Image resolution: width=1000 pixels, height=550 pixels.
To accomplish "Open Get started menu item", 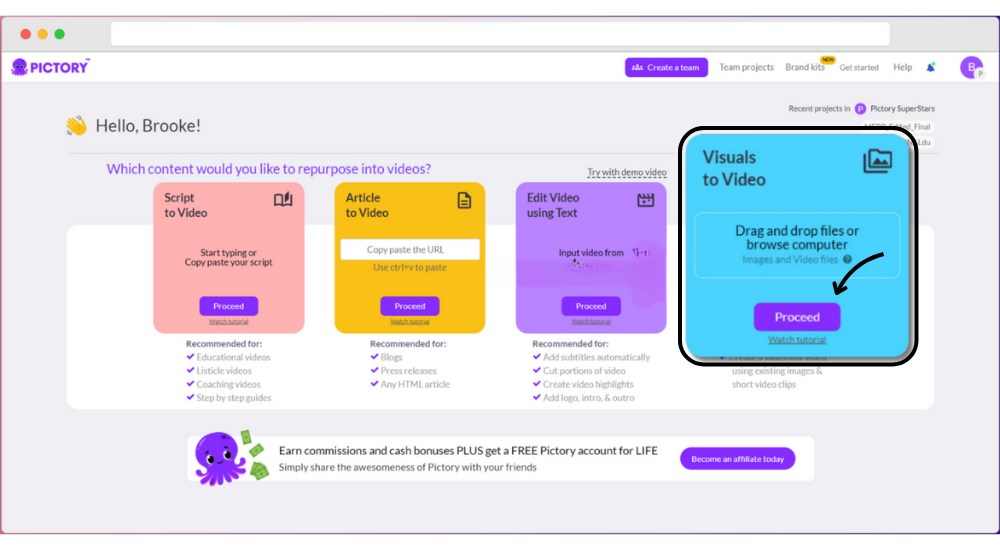I will pyautogui.click(x=858, y=67).
